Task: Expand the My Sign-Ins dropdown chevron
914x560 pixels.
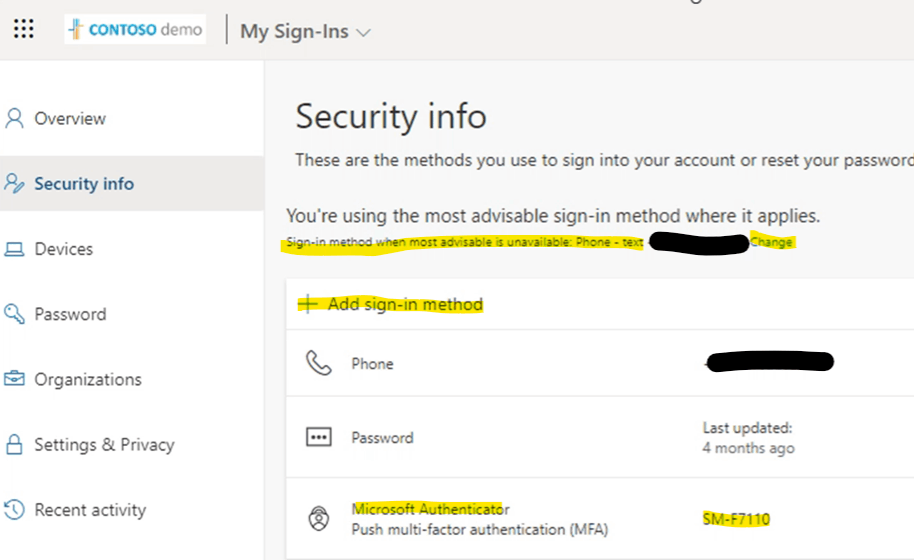Action: click(x=364, y=33)
